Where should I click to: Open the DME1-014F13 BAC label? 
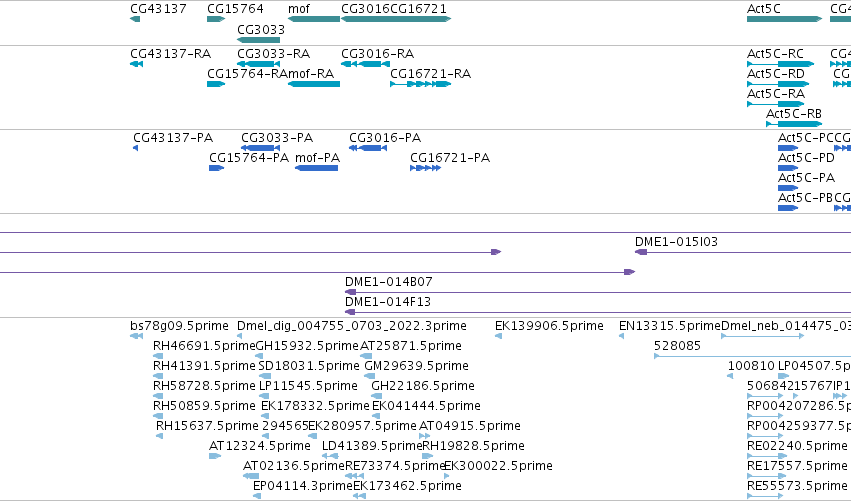pos(388,302)
